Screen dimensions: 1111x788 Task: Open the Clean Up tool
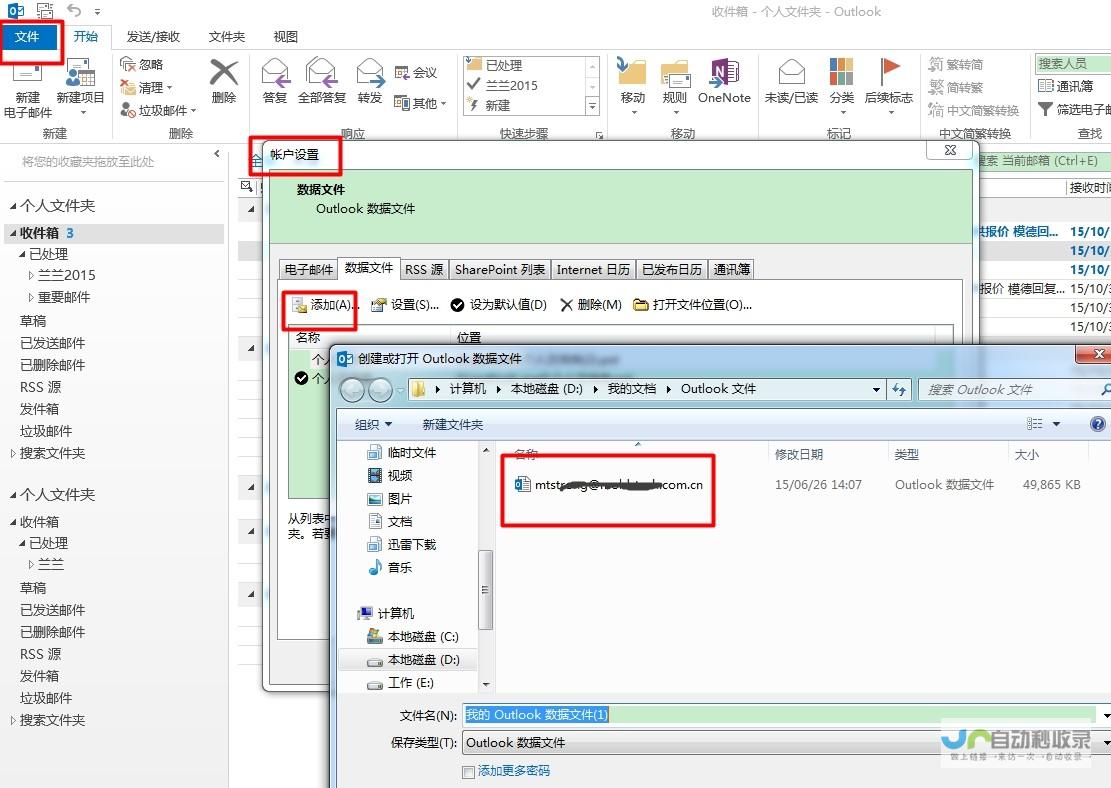tap(147, 87)
